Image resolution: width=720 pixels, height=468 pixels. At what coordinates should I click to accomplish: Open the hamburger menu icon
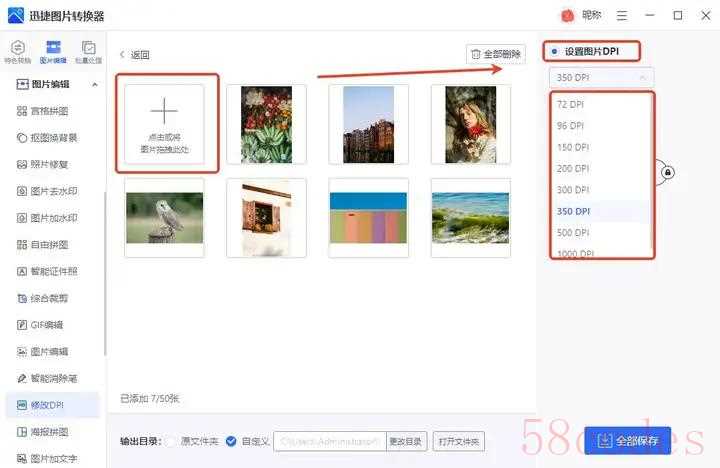pos(622,16)
